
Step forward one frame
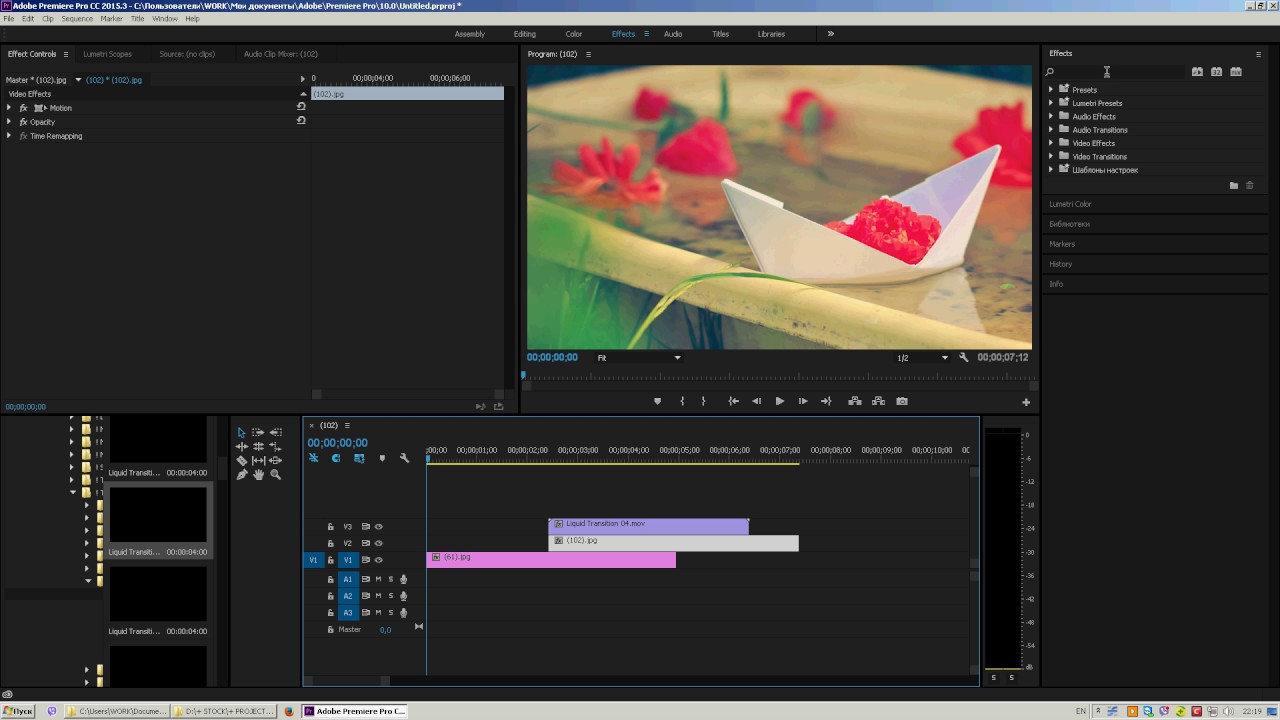[803, 401]
